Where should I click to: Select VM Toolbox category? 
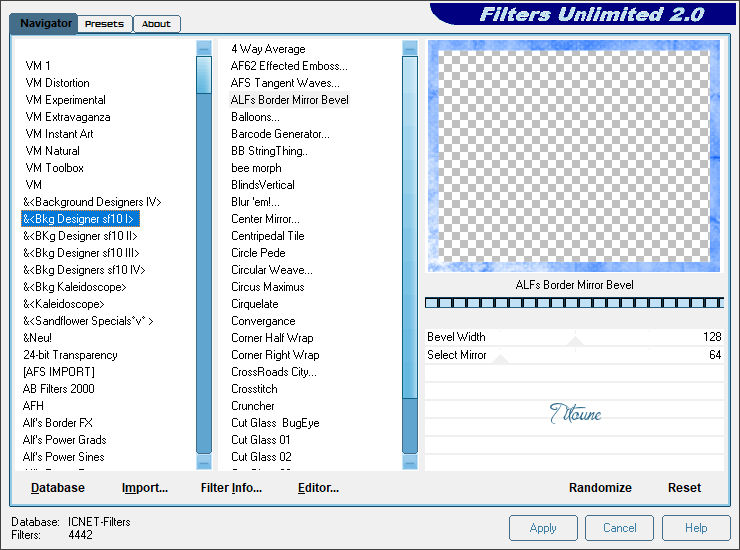click(x=54, y=168)
